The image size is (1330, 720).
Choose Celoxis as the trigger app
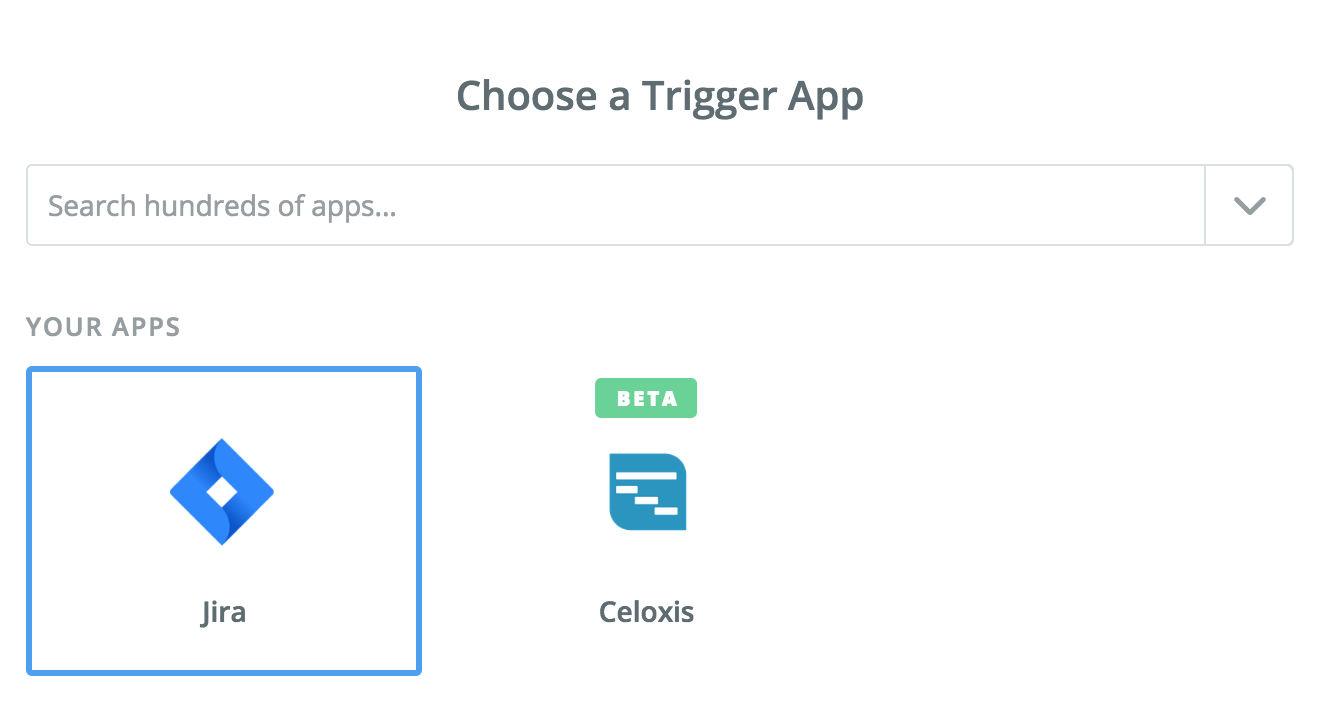(646, 520)
